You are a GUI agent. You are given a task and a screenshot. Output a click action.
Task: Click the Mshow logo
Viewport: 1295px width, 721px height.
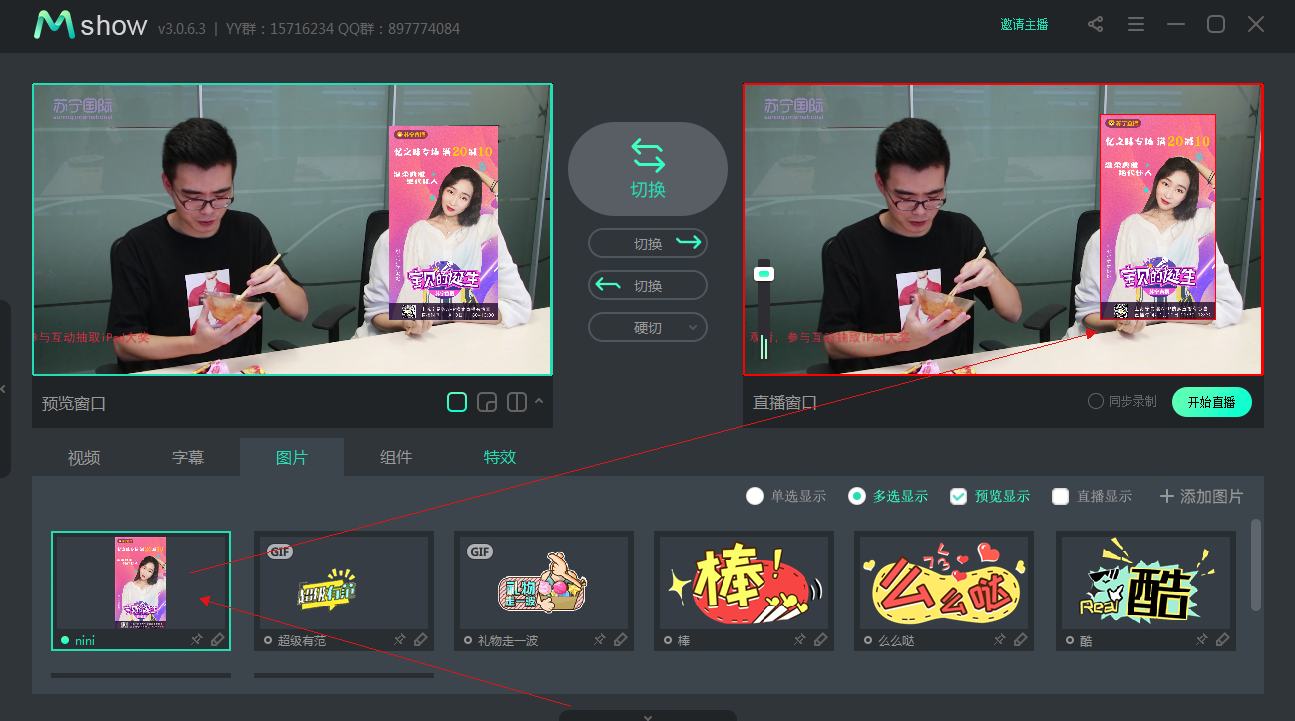coord(90,25)
